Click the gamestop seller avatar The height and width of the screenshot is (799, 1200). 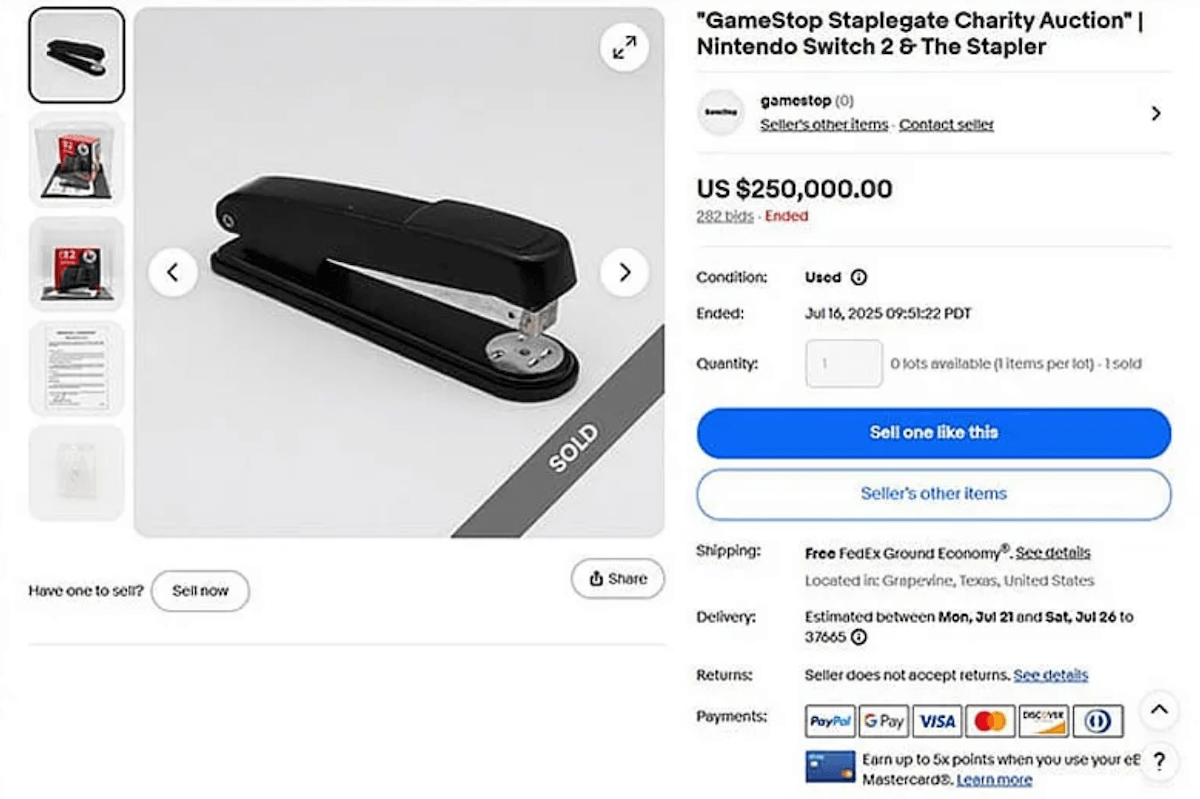720,112
